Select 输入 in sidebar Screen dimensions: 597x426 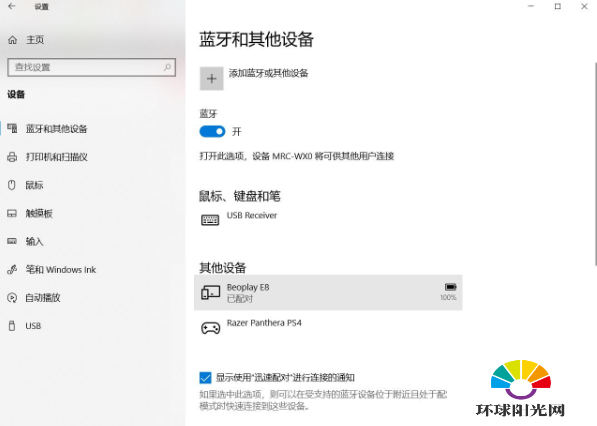pyautogui.click(x=34, y=241)
